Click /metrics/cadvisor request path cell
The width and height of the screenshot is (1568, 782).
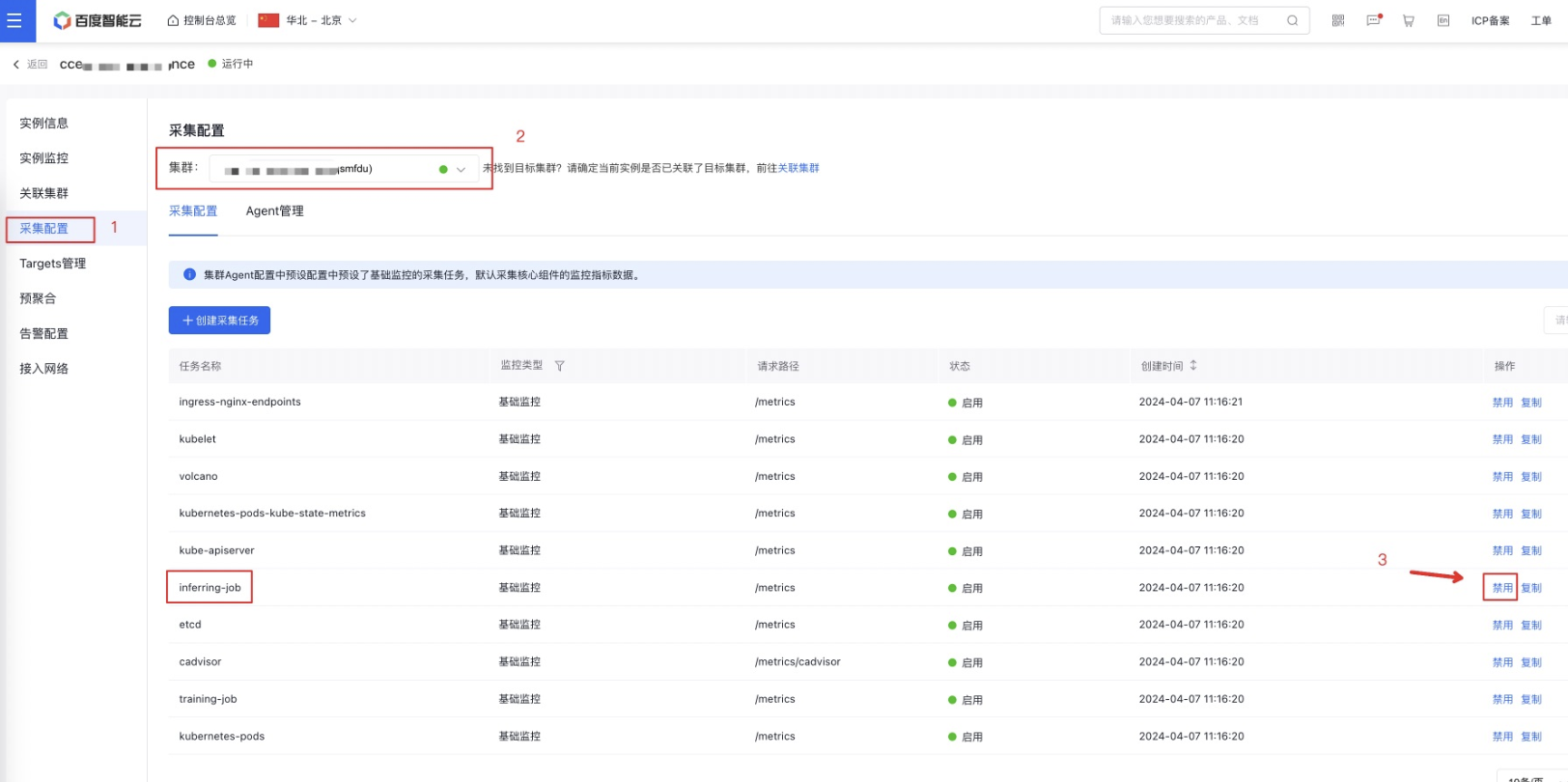798,662
